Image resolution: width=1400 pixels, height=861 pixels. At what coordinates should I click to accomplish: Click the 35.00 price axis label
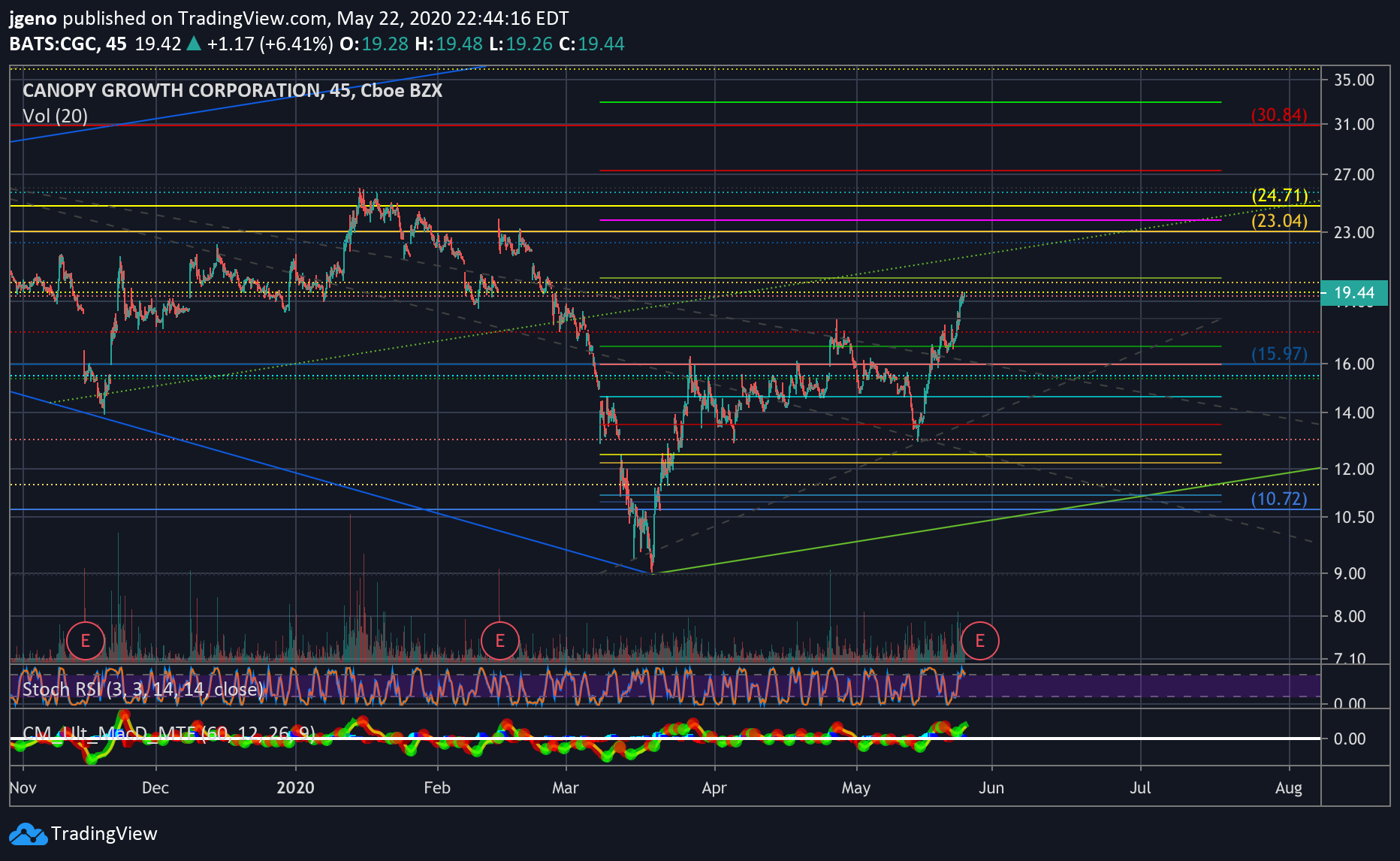click(1354, 80)
